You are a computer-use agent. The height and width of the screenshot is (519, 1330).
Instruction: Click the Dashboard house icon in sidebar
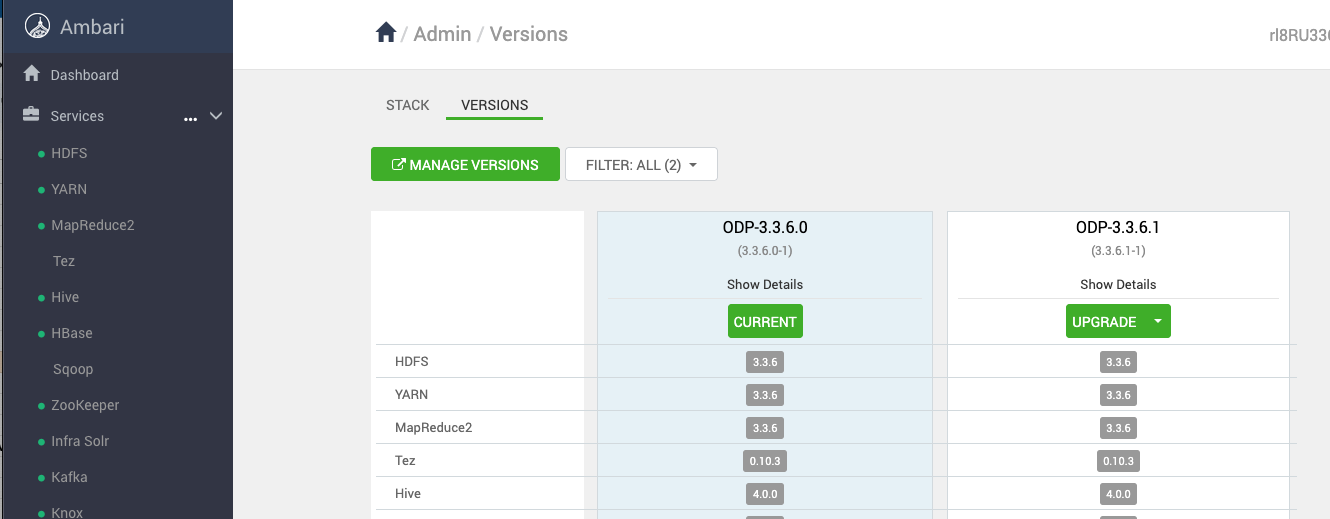[32, 74]
